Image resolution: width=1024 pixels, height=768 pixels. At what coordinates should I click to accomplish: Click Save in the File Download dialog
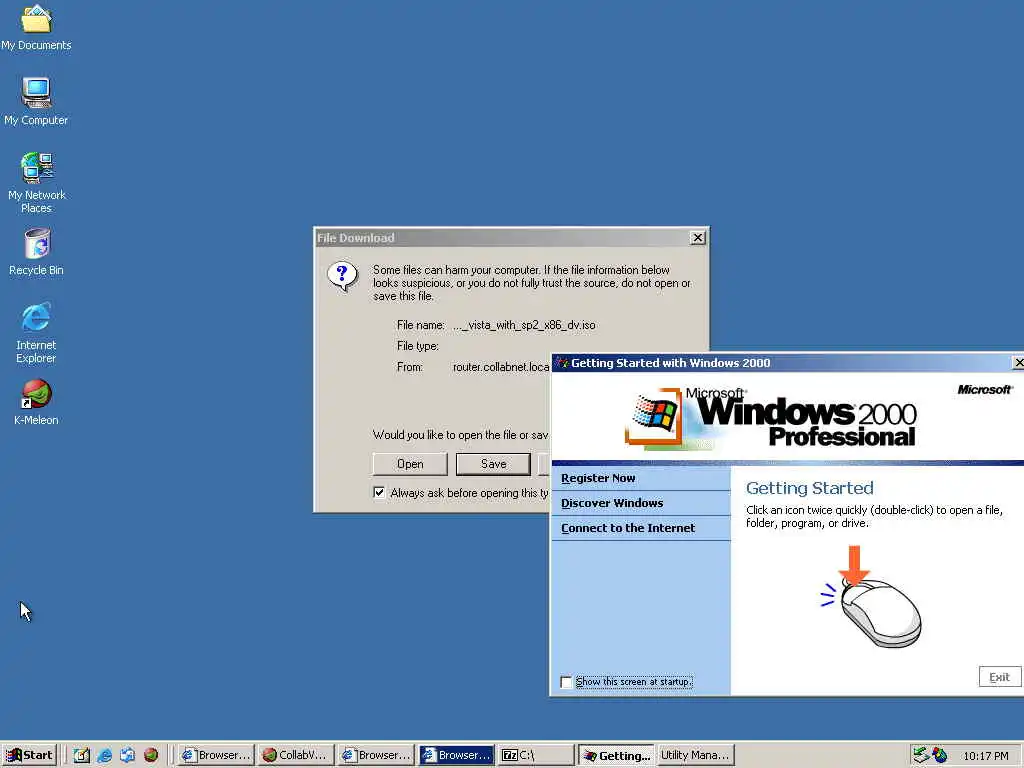[x=493, y=464]
